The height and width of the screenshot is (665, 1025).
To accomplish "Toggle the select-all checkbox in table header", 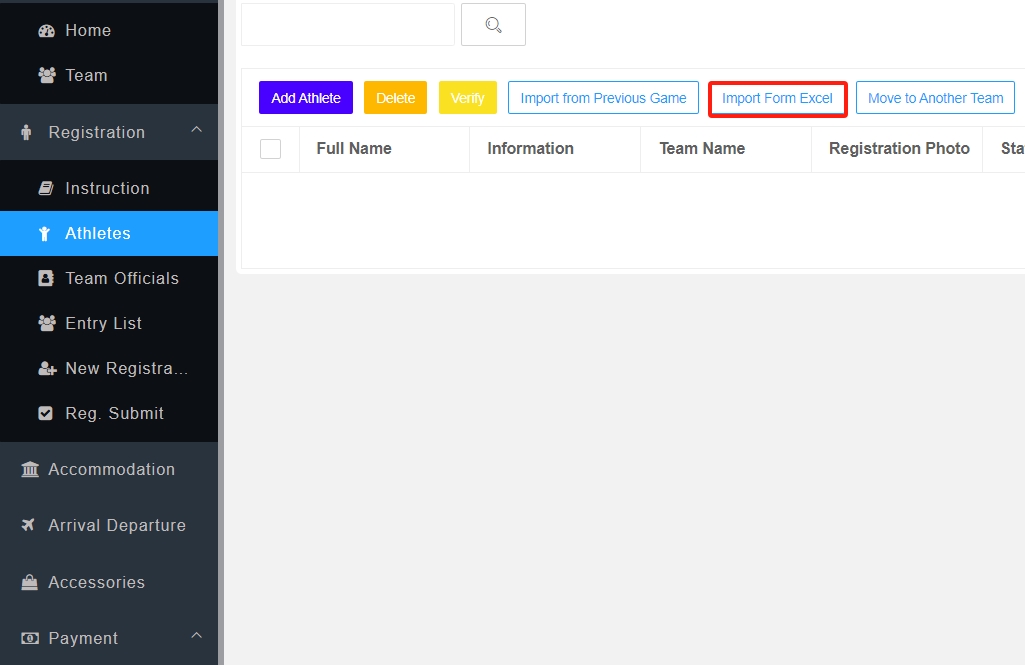I will 270,148.
